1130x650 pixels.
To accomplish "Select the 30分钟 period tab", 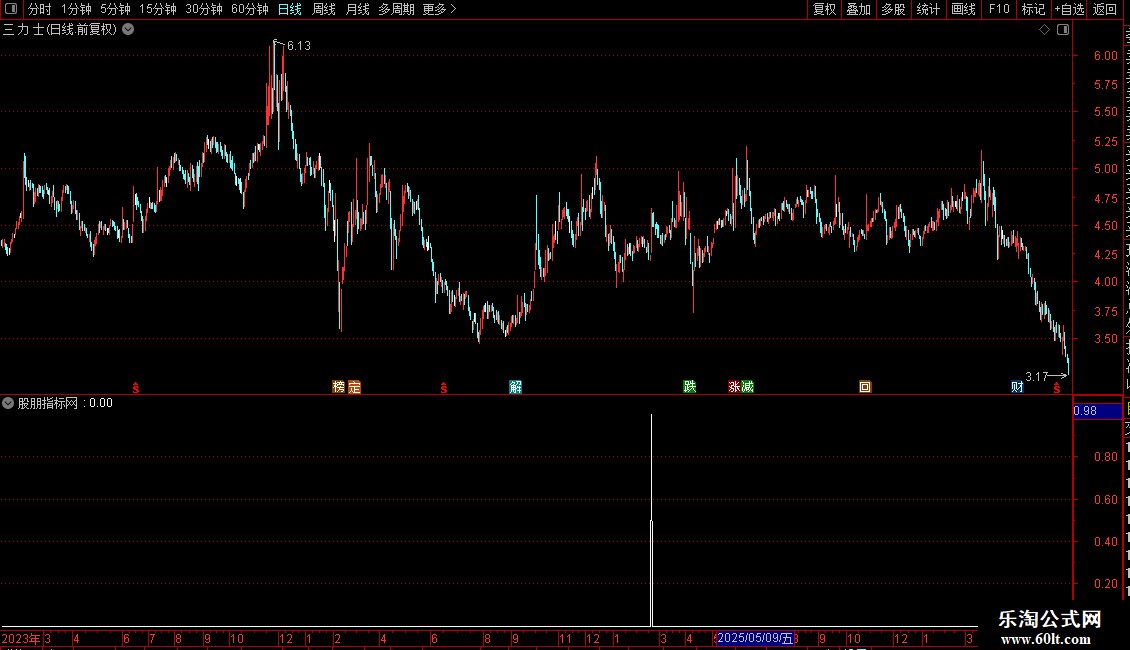I will point(204,9).
